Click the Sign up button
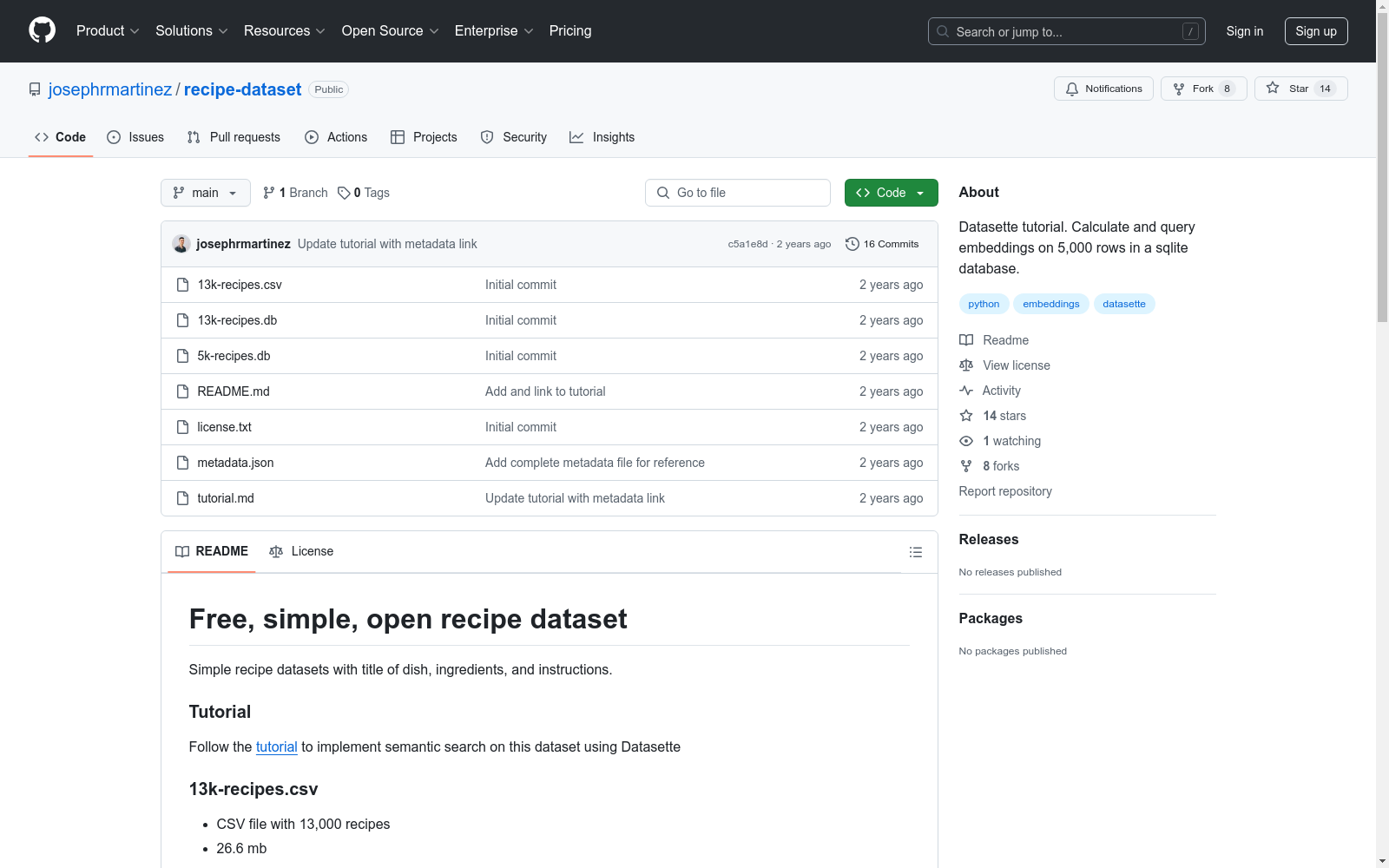1389x868 pixels. (x=1316, y=31)
